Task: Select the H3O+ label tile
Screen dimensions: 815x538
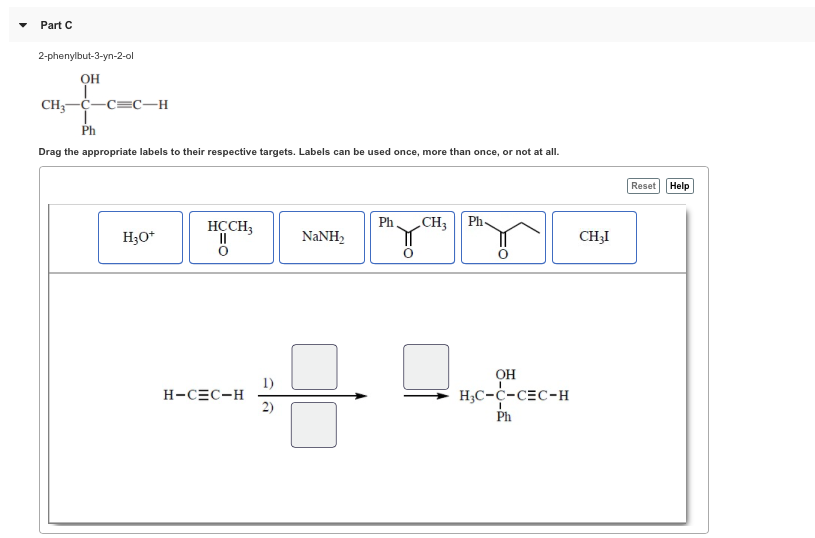Action: point(140,237)
